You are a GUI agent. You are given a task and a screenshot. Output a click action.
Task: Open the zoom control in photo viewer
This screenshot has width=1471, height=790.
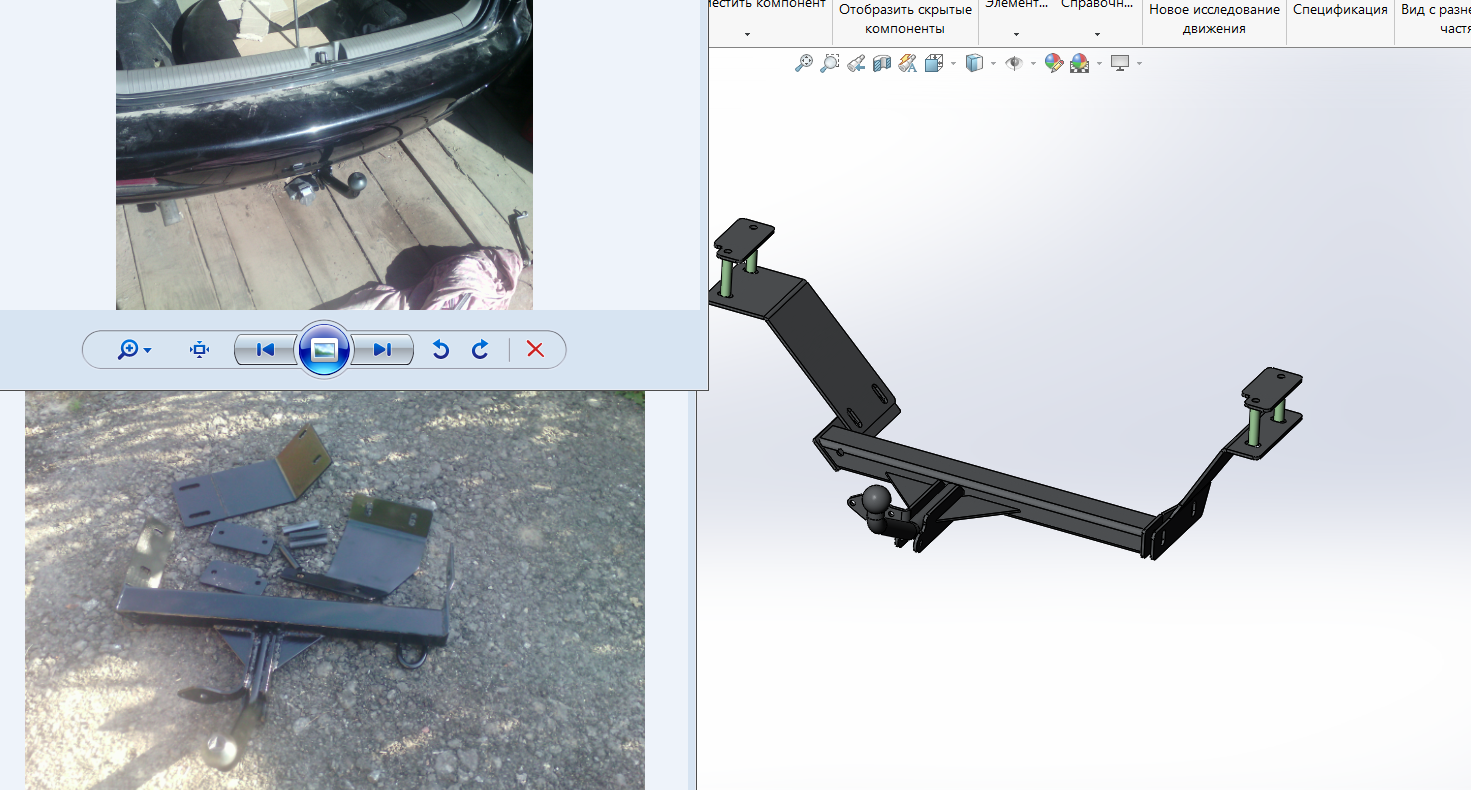coord(134,350)
